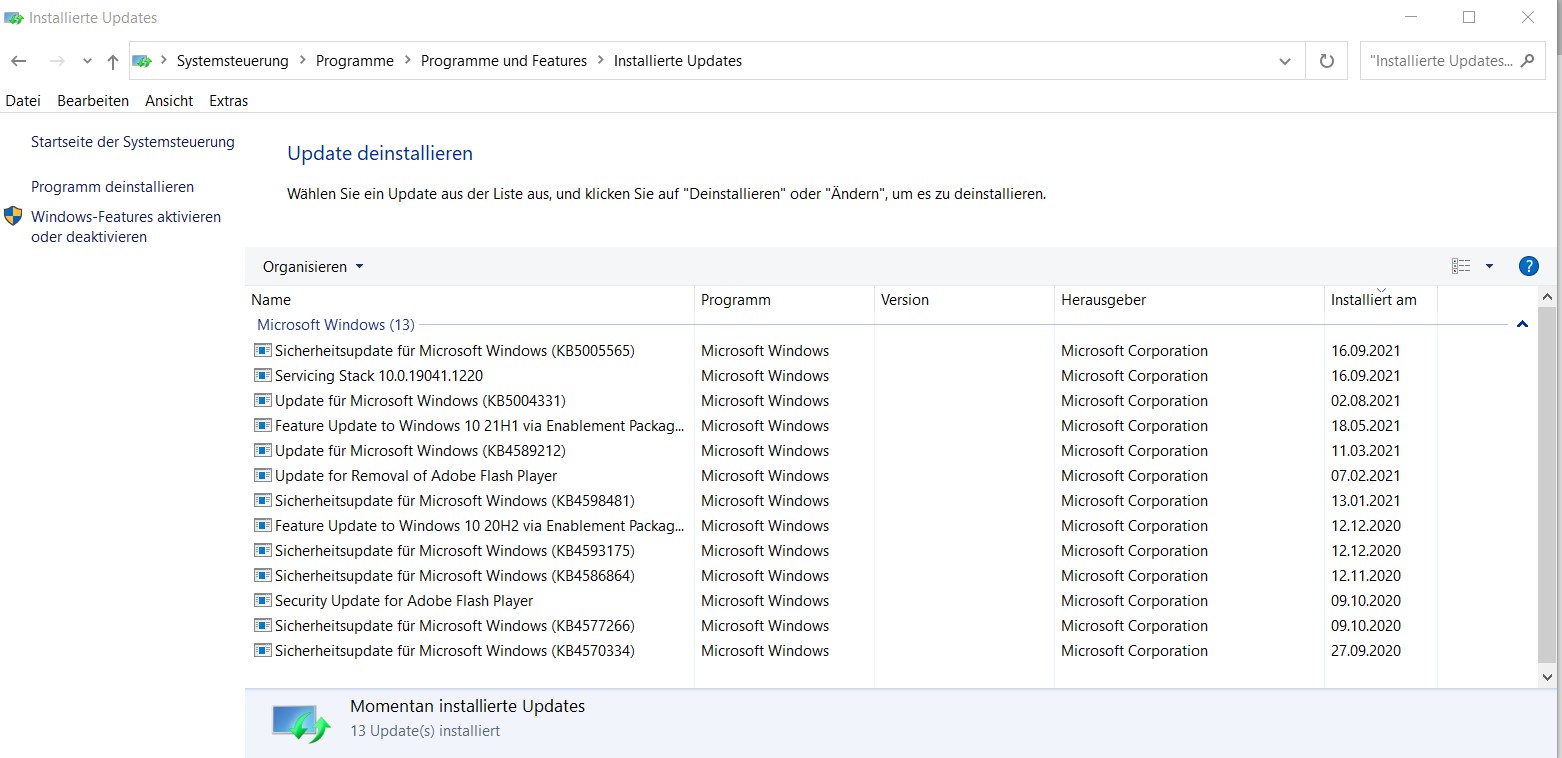This screenshot has height=758, width=1562.
Task: Click in the Installierte Updates search field
Action: (1440, 61)
